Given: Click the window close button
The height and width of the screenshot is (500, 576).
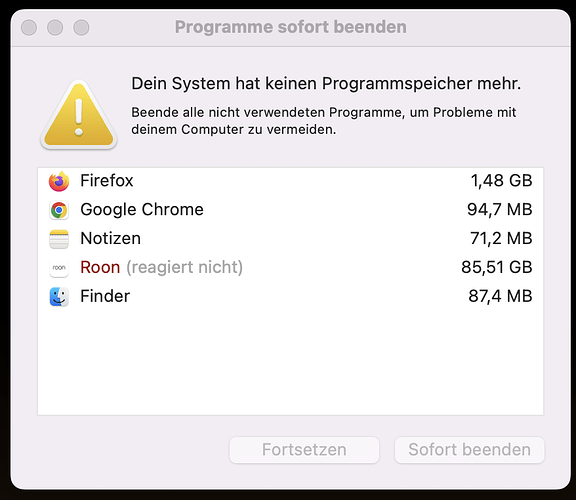Looking at the screenshot, I should (29, 28).
